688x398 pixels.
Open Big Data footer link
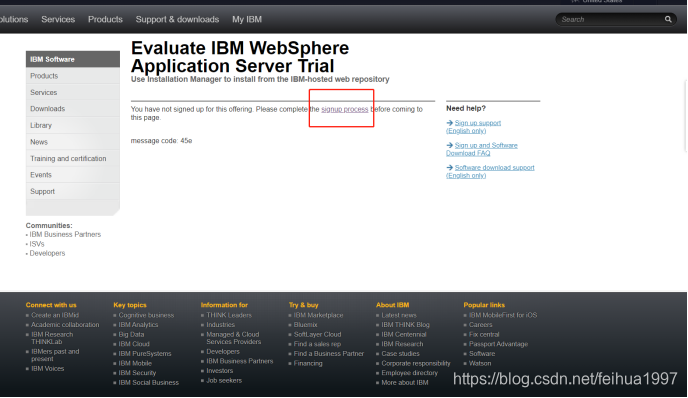(x=131, y=334)
